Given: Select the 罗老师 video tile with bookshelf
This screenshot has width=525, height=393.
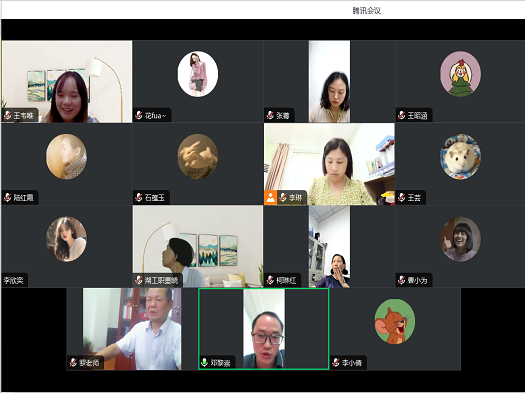Looking at the screenshot, I should click(124, 329).
